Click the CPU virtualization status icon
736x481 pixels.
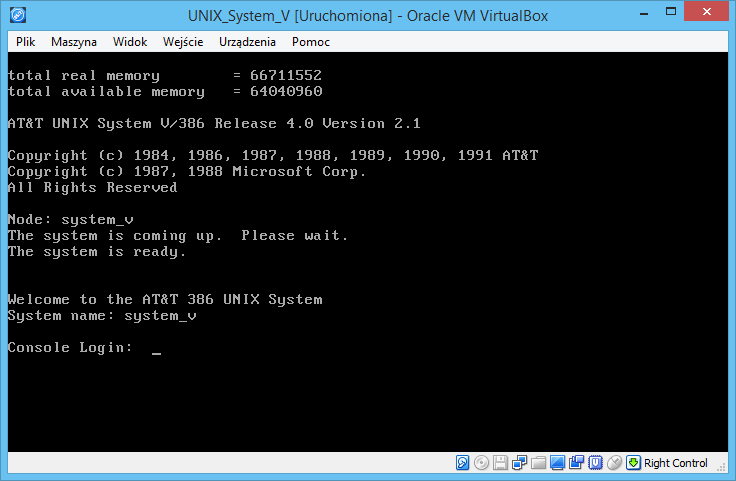[x=595, y=463]
